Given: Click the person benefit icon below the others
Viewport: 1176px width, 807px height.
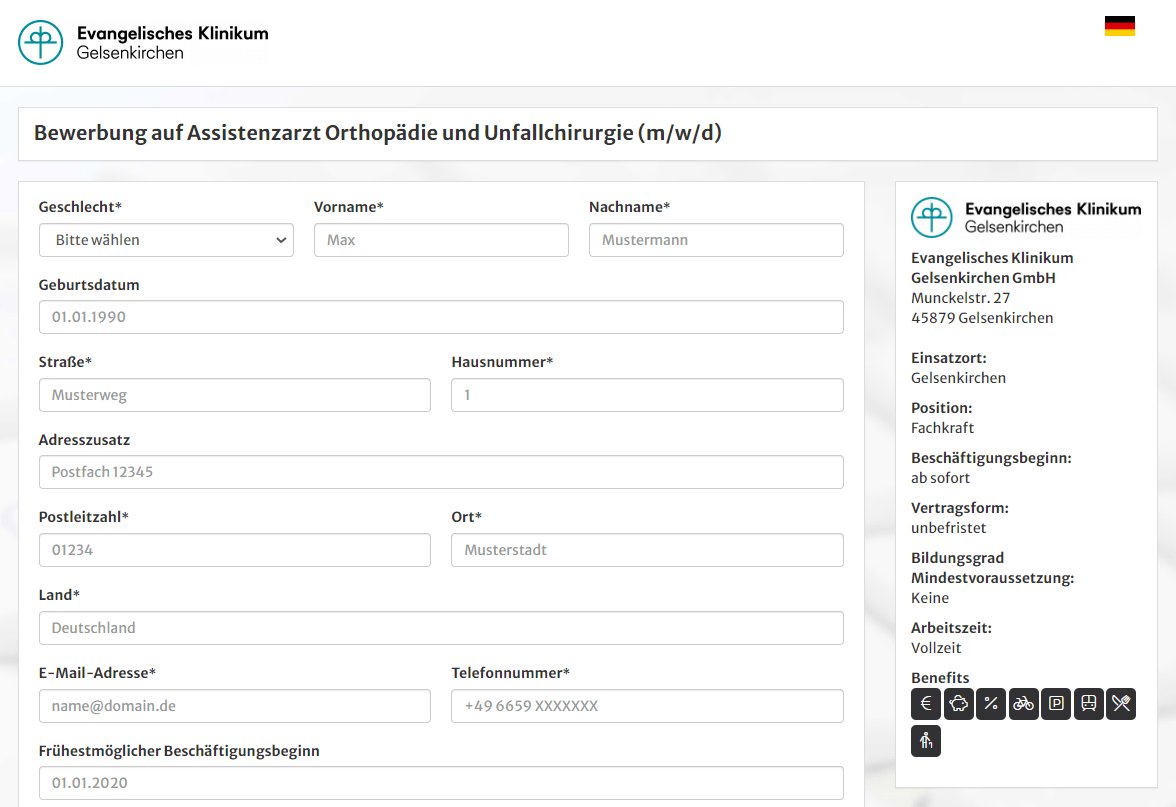Looking at the screenshot, I should coord(925,740).
